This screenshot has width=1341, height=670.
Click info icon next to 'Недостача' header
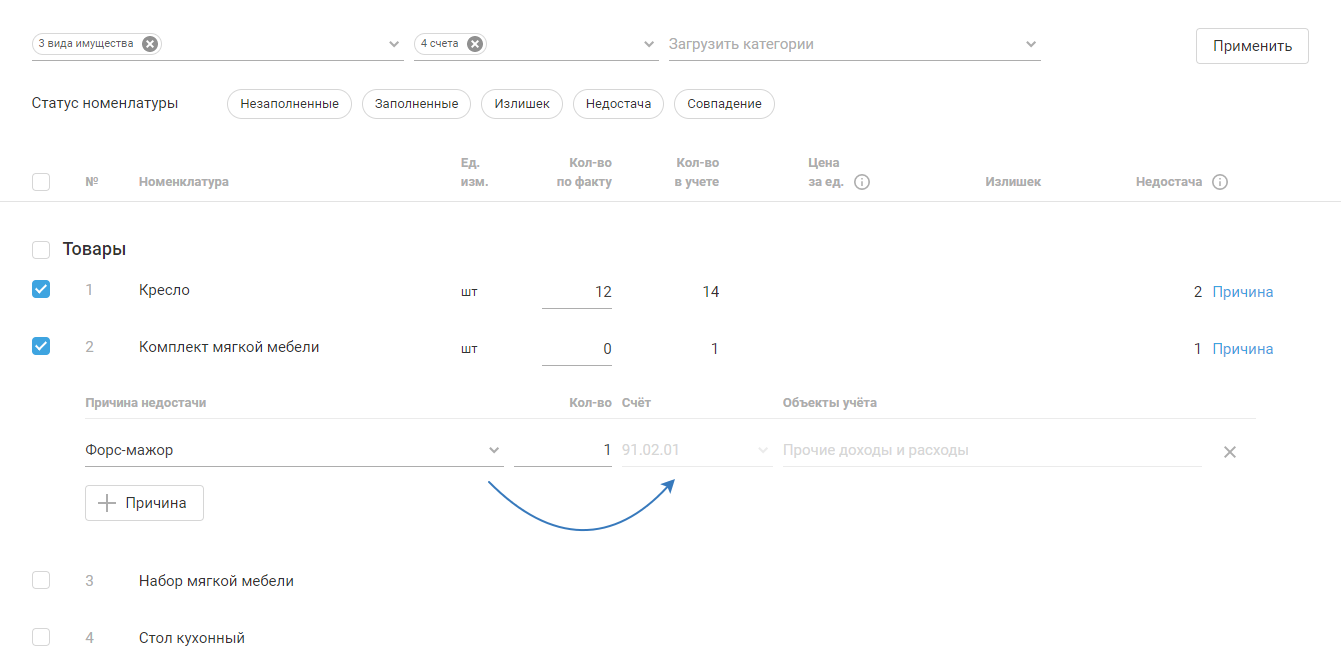(1219, 182)
